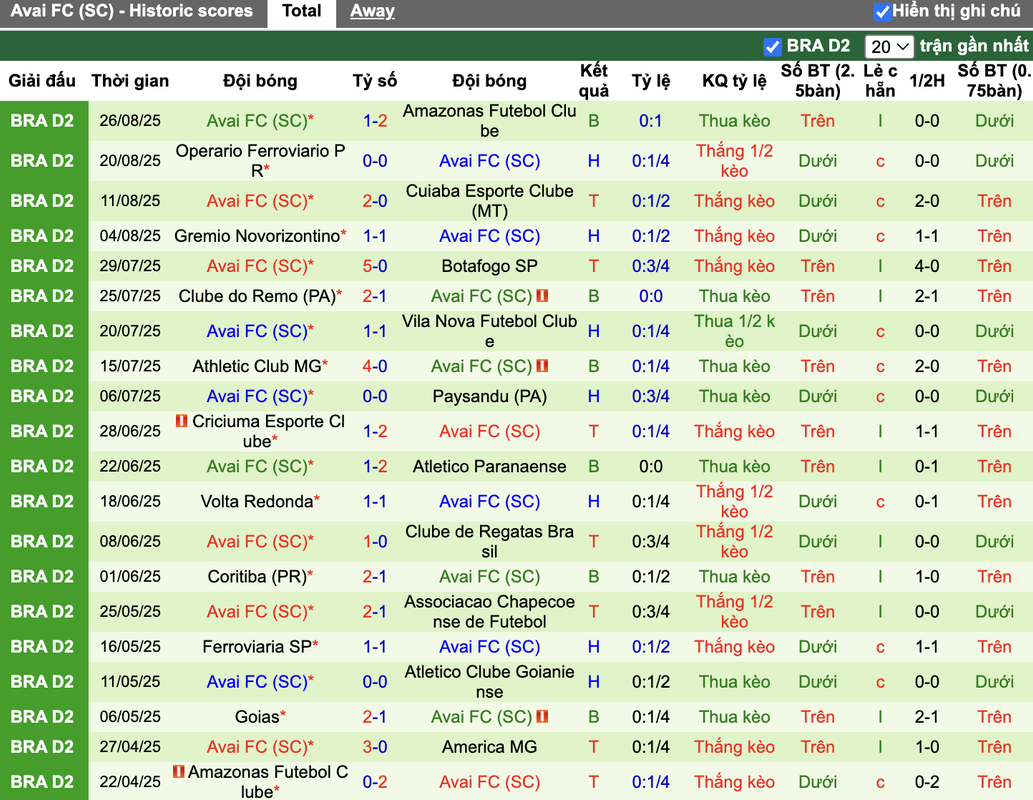Open Amazonas Futebol Clube team on 26/08/25
The width and height of the screenshot is (1033, 800).
(x=489, y=121)
